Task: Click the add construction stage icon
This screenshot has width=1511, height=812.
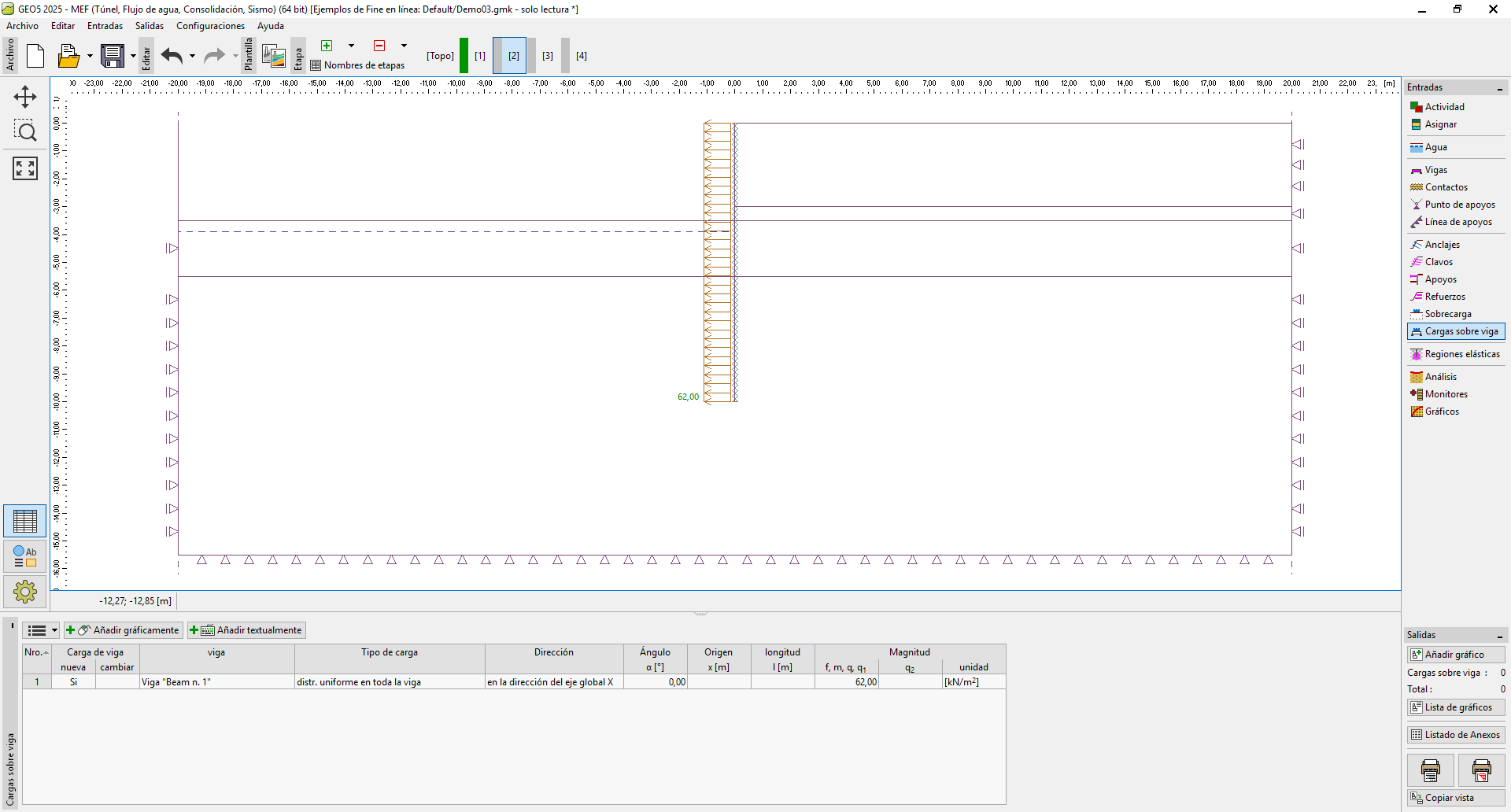Action: point(327,46)
